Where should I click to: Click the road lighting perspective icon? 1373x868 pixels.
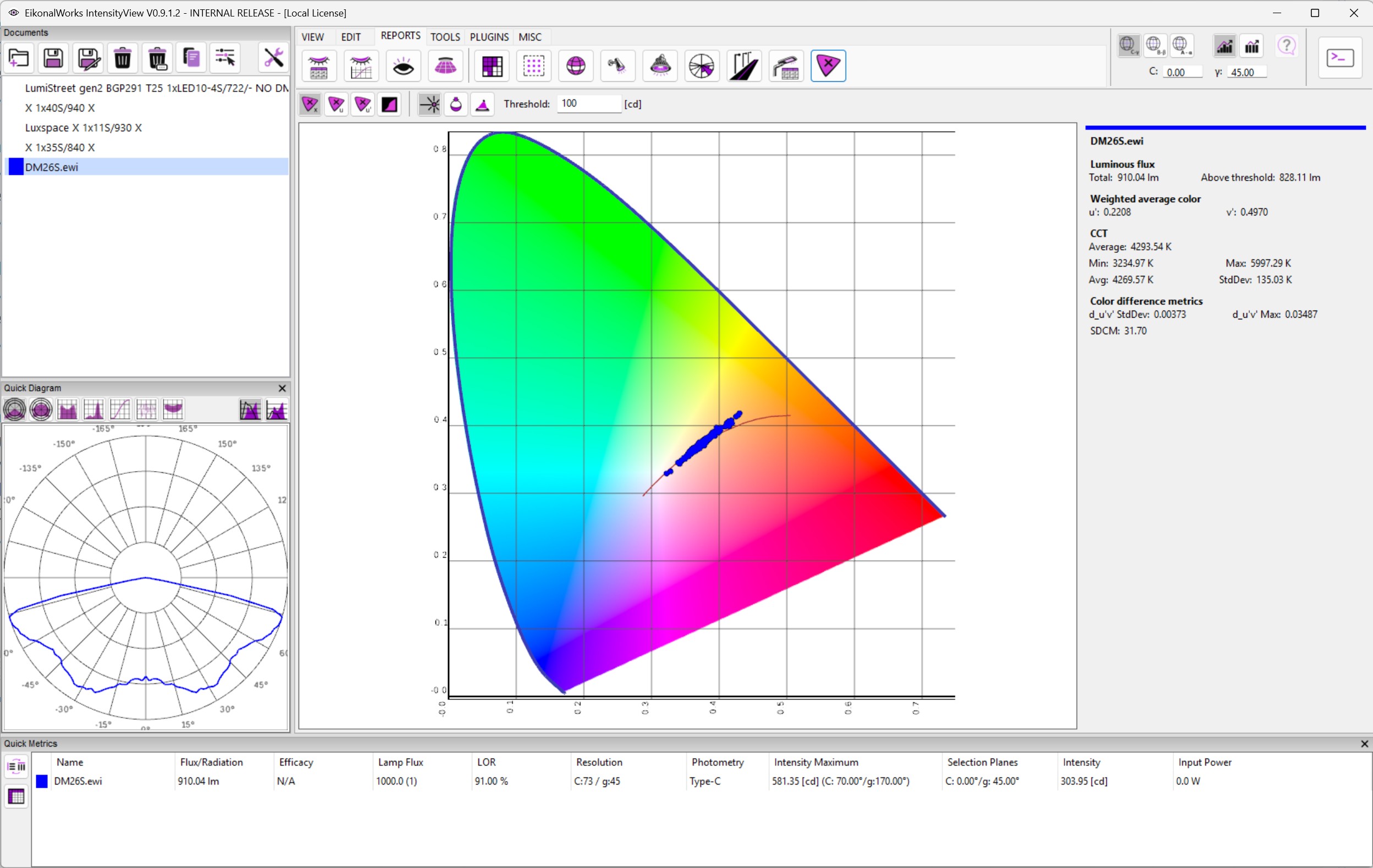coord(744,66)
